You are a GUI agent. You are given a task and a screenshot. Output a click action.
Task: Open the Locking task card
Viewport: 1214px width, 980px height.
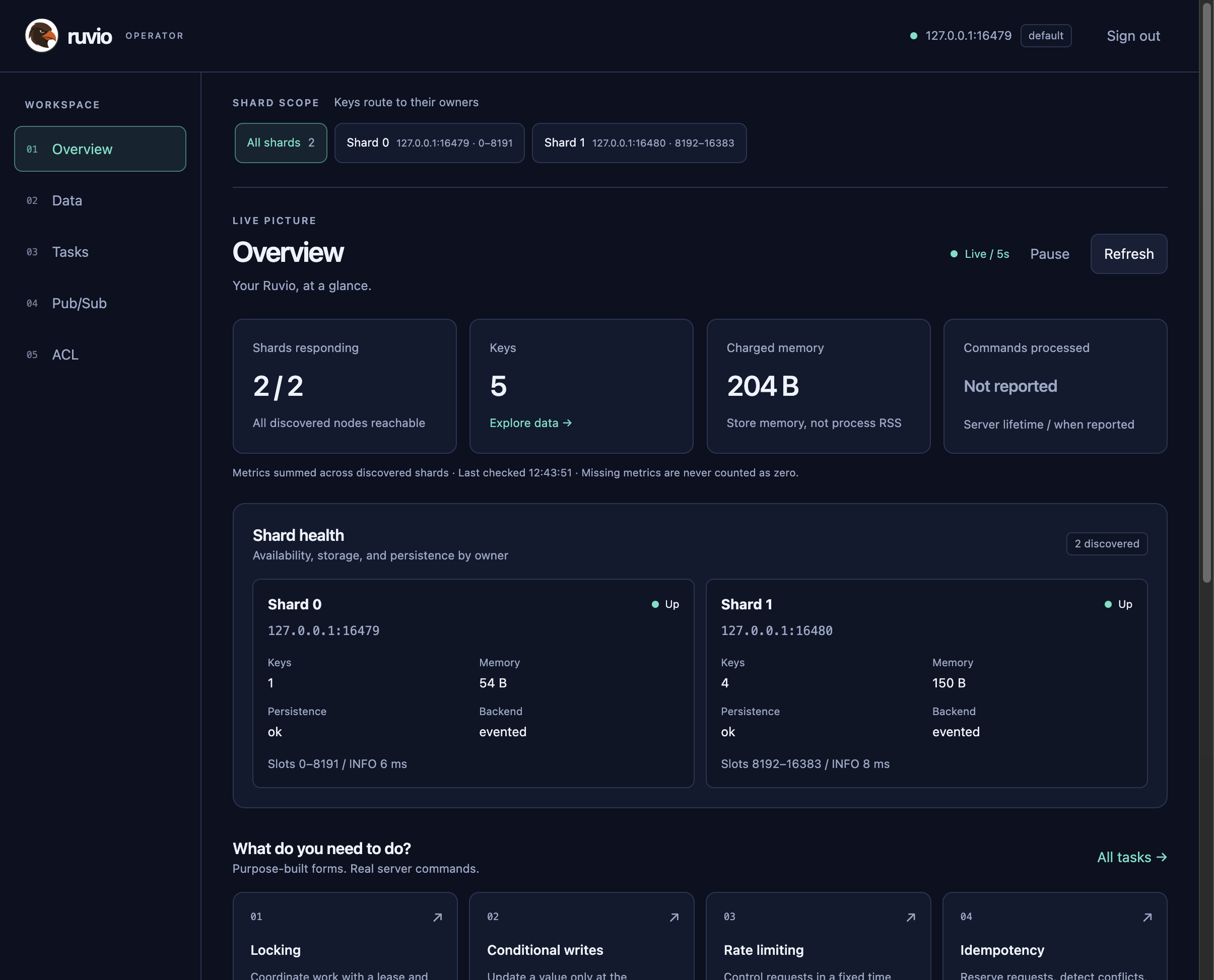(x=345, y=936)
